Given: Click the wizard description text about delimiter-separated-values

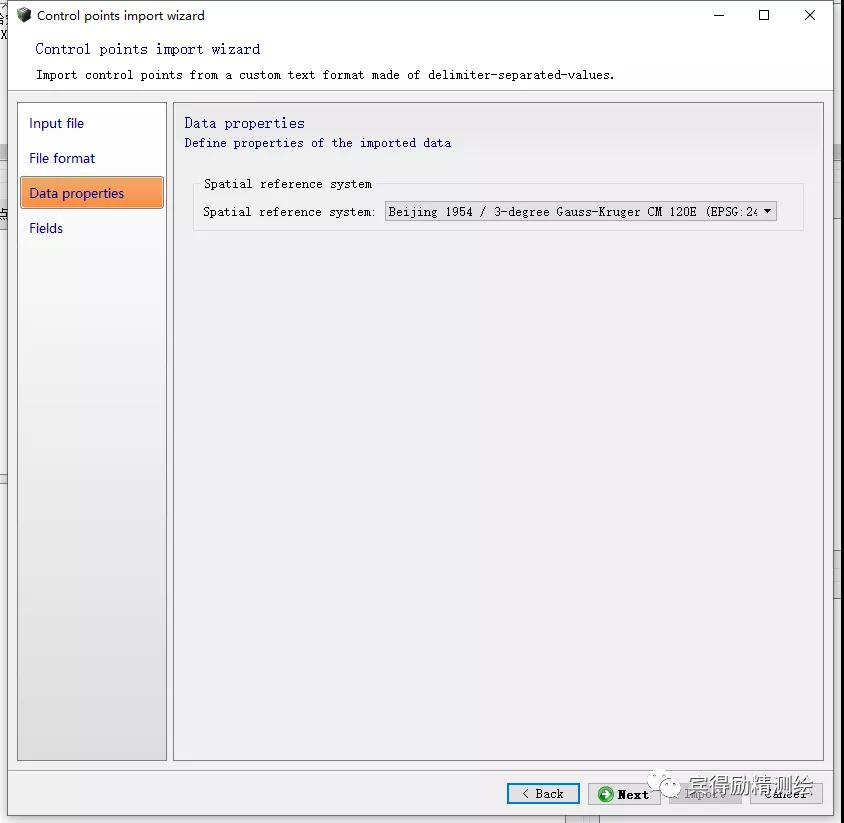Looking at the screenshot, I should 325,75.
